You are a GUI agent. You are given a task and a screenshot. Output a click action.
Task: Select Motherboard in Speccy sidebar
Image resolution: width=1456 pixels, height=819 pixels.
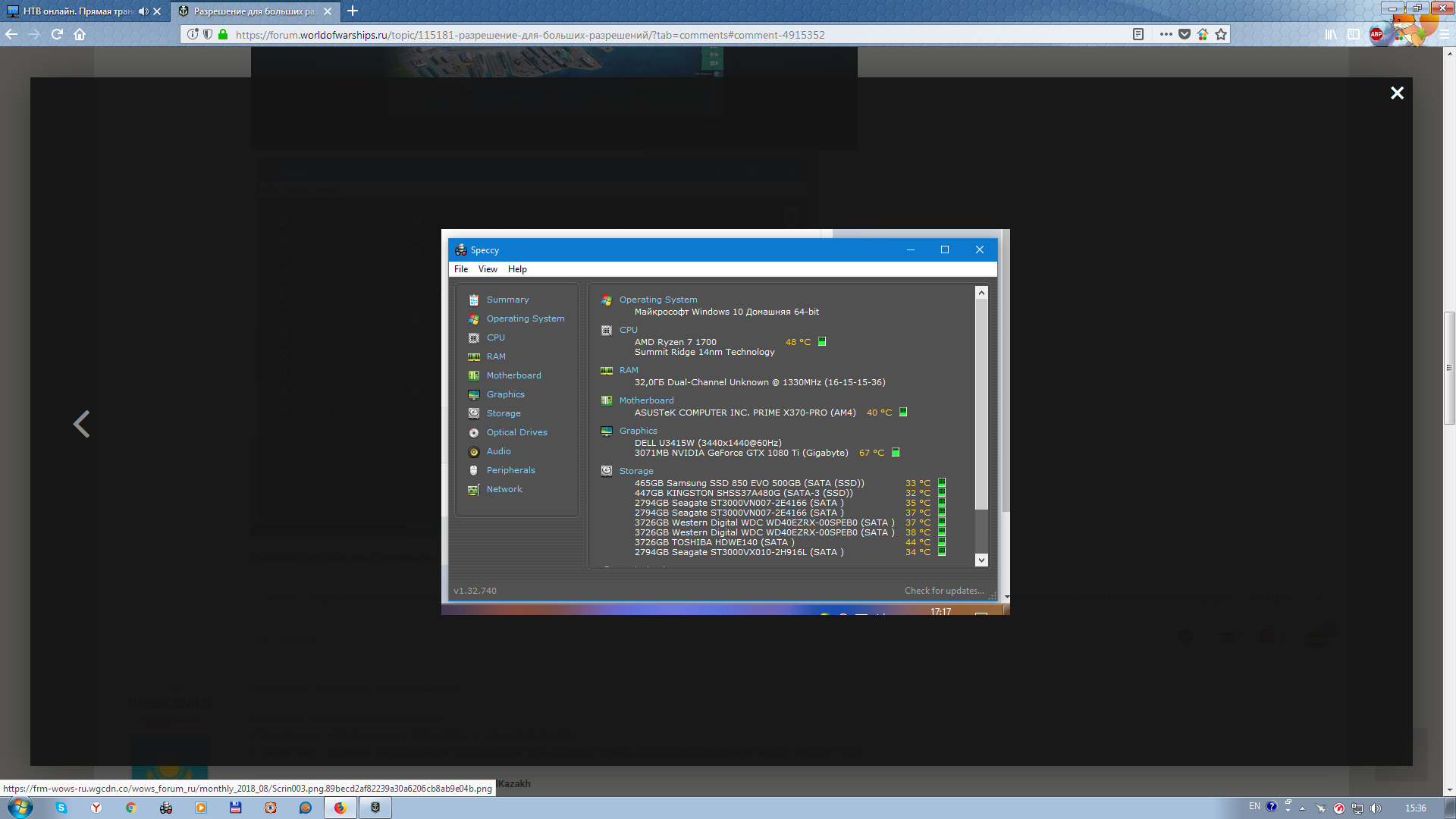[x=513, y=375]
